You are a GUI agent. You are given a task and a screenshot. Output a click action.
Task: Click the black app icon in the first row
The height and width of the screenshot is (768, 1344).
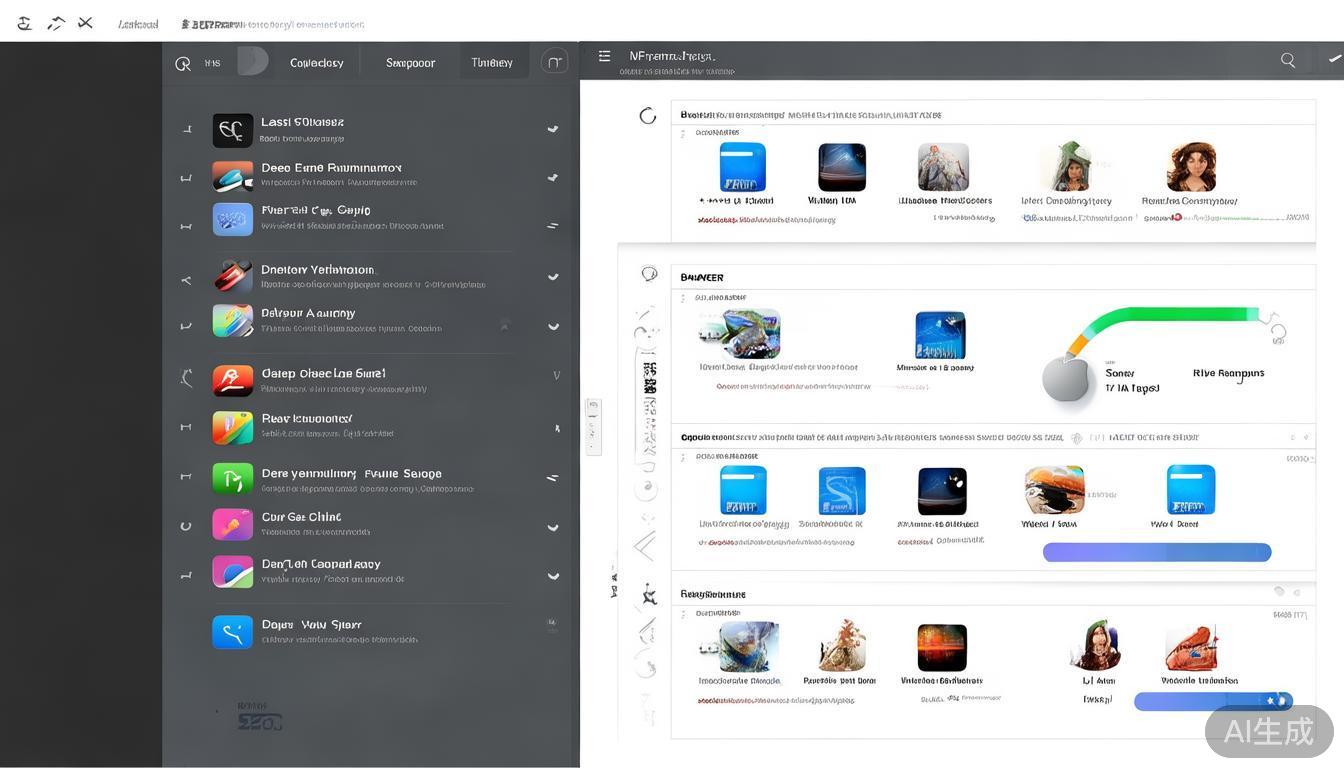pos(232,130)
